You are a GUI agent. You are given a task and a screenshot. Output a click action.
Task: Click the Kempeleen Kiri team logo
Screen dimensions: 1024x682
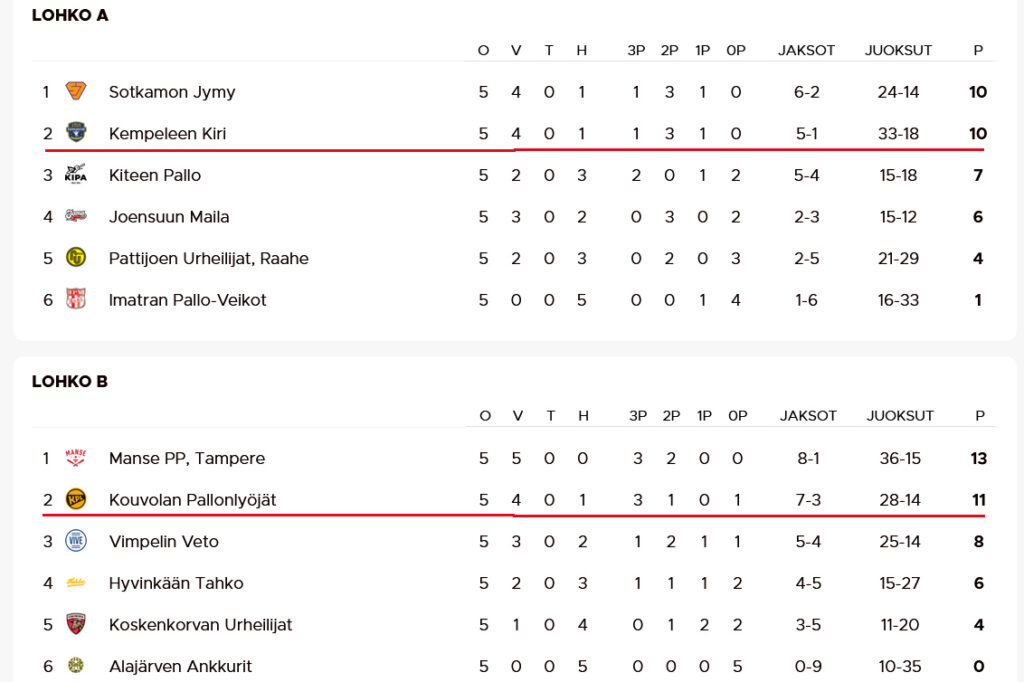(76, 133)
